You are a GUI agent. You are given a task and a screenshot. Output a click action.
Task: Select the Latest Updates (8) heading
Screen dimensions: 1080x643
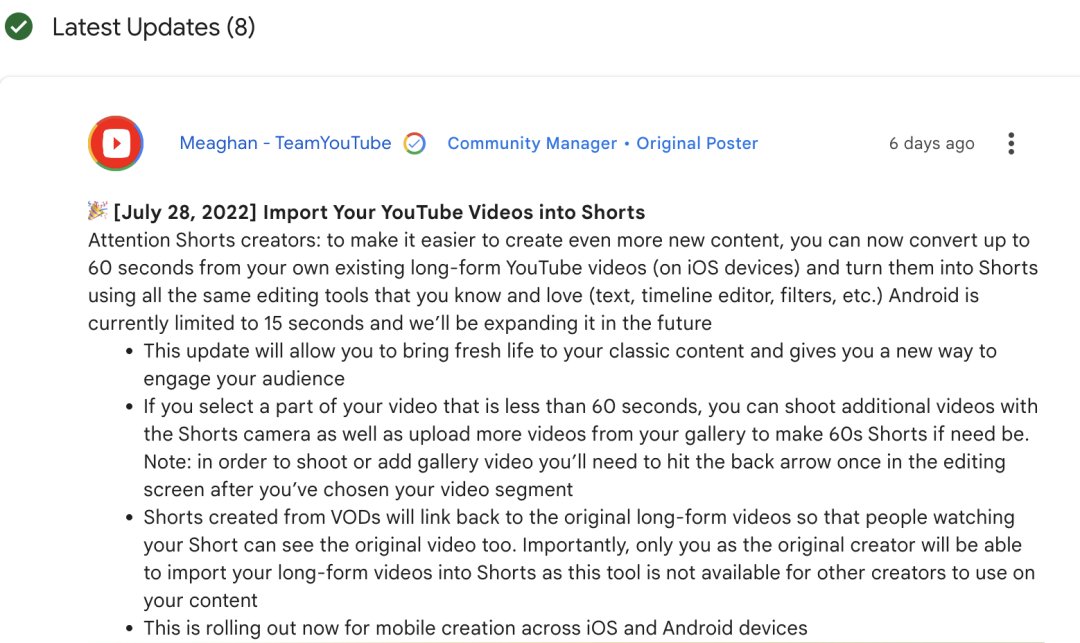153,27
